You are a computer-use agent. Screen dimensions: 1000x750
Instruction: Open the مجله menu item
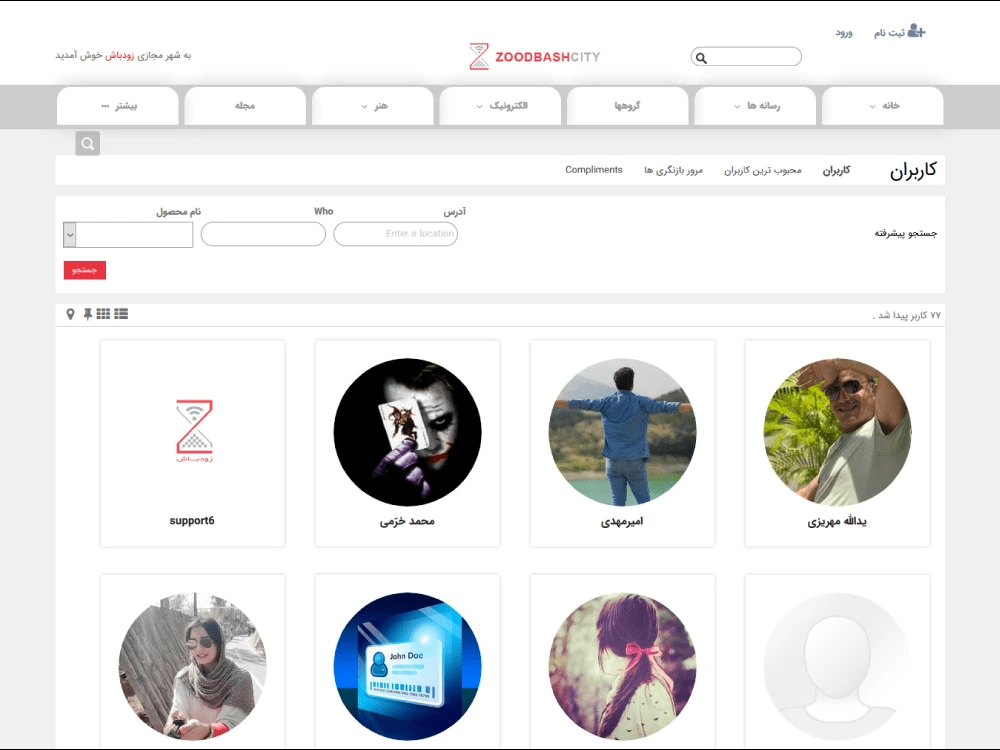pos(245,106)
